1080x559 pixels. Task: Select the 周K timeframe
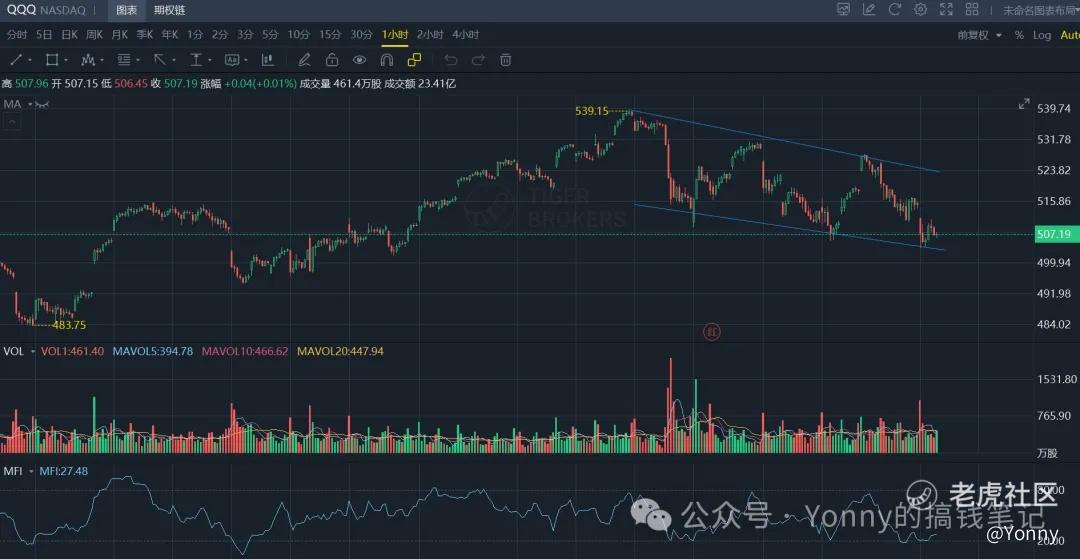pyautogui.click(x=94, y=34)
